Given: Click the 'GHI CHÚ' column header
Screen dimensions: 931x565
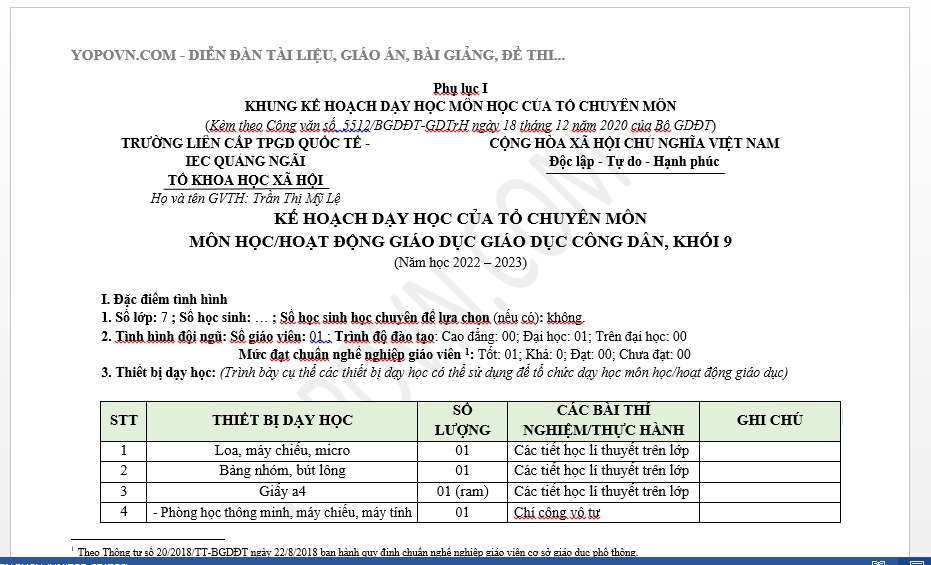Looking at the screenshot, I should [x=769, y=420].
